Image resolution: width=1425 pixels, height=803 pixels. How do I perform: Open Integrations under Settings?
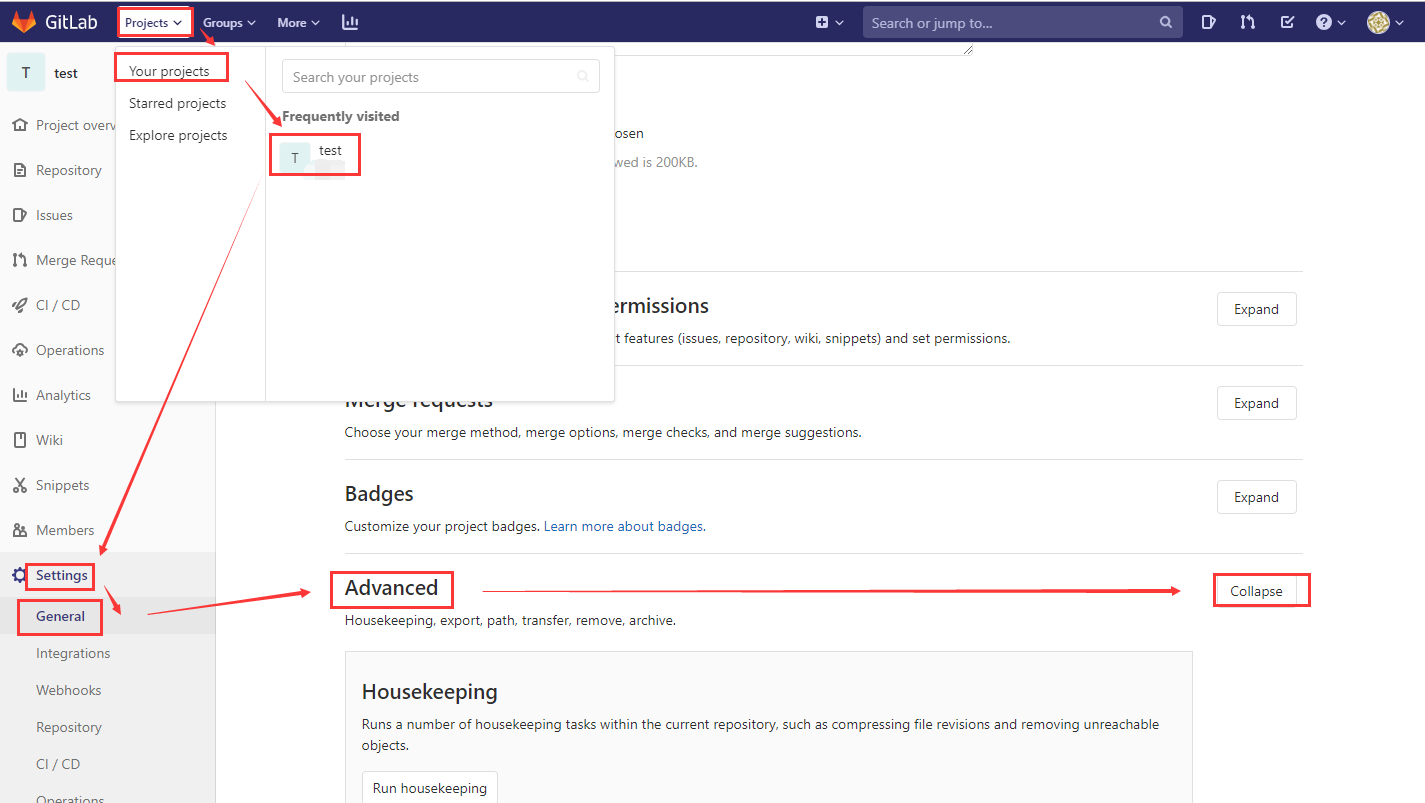[x=73, y=653]
